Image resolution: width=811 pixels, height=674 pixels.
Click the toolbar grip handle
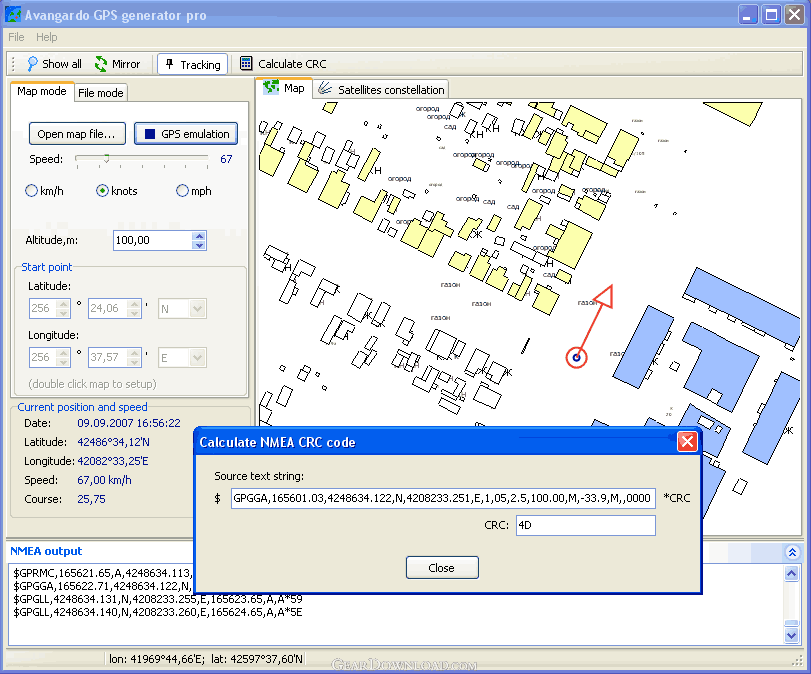point(13,64)
